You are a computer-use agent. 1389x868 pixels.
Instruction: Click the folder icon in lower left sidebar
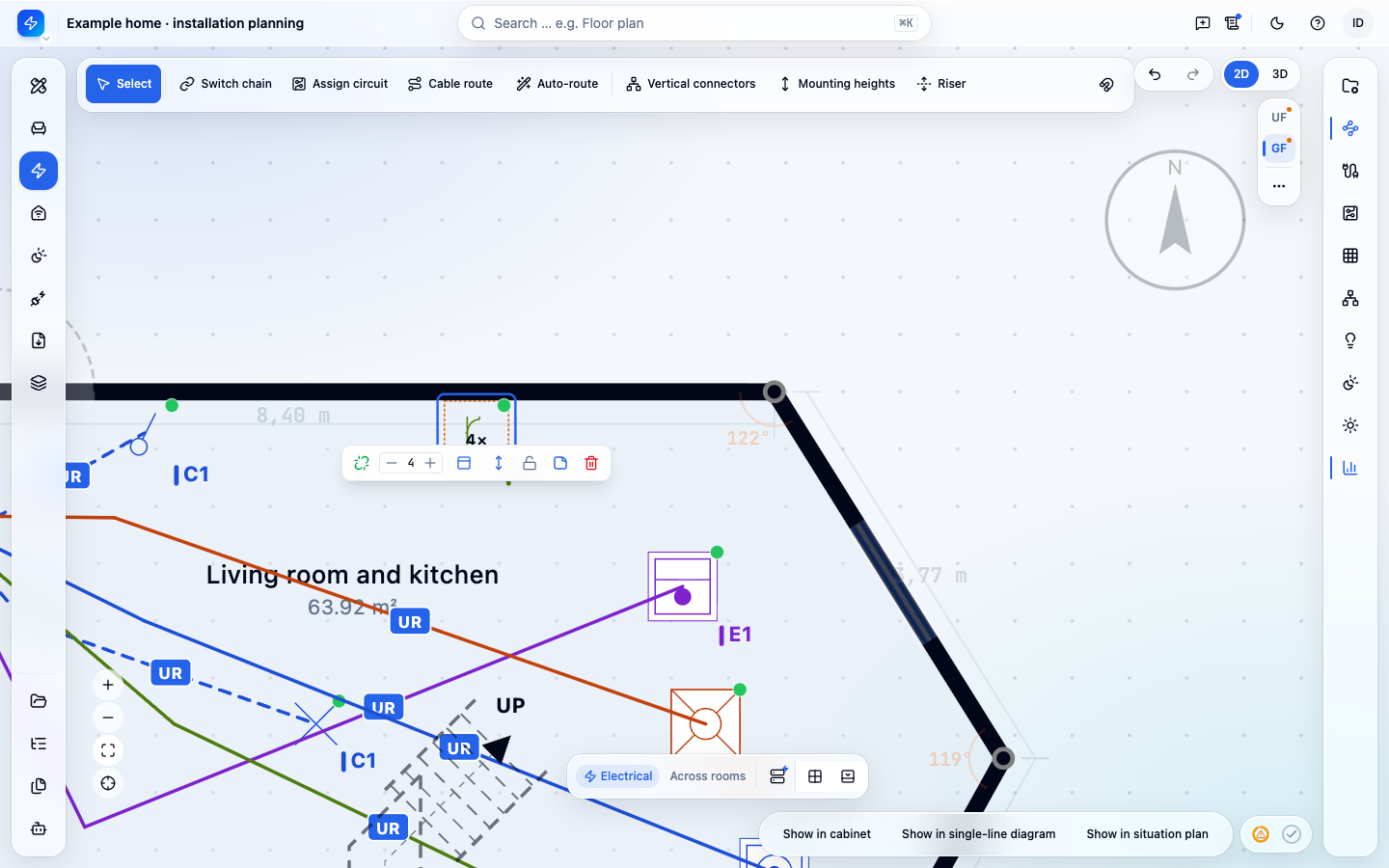(x=39, y=701)
